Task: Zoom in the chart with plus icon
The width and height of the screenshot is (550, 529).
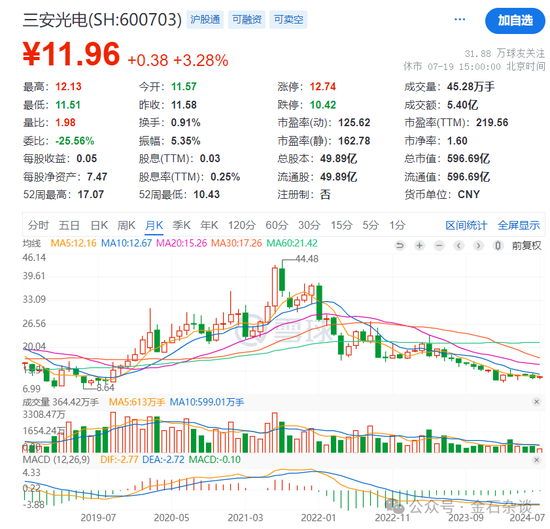Action: pyautogui.click(x=419, y=246)
